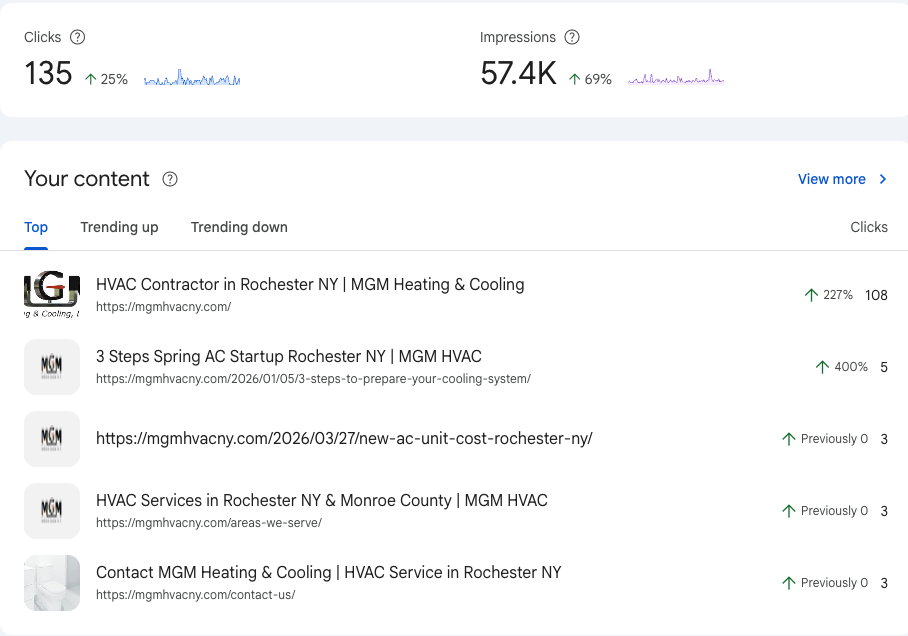This screenshot has height=636, width=908.
Task: Open the help icon next to Clicks
Action: [77, 37]
